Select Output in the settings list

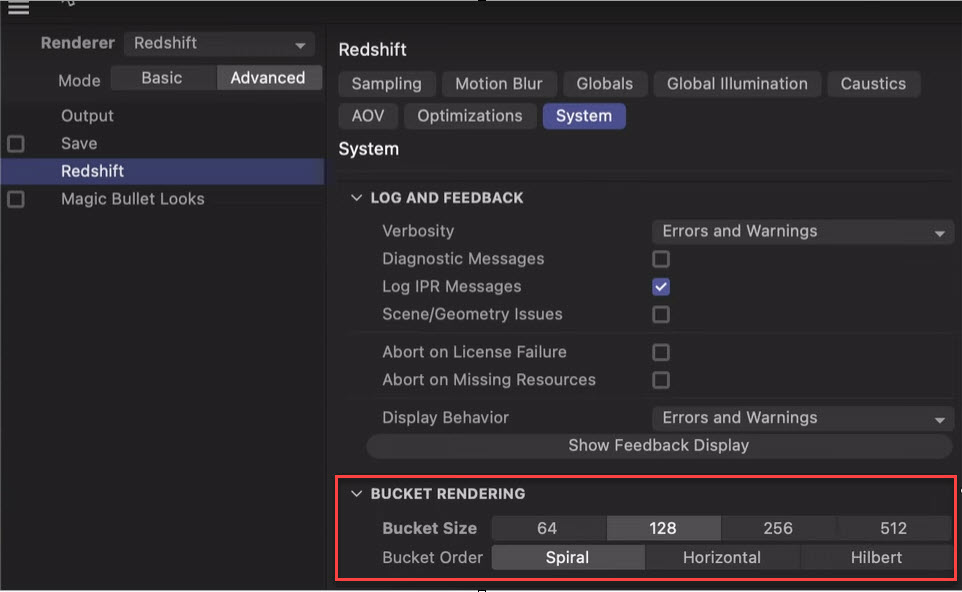[x=87, y=116]
